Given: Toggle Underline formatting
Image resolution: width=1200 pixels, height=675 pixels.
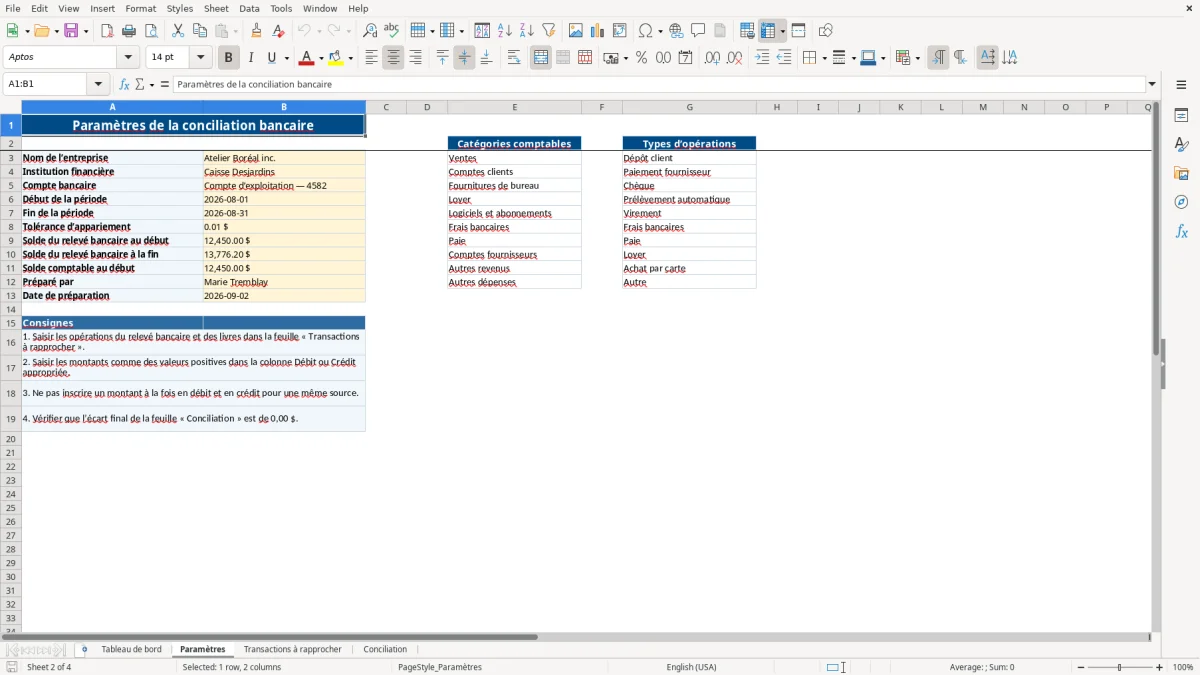Looking at the screenshot, I should click(x=271, y=58).
